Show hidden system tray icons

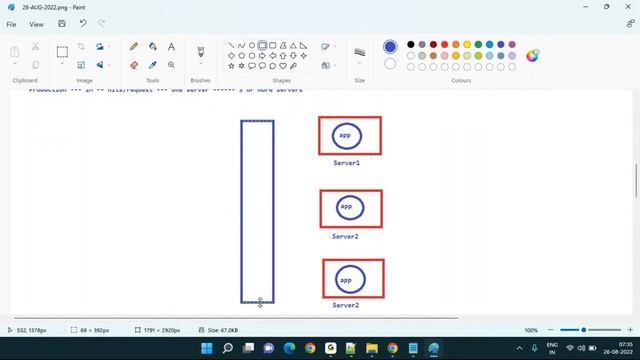click(x=519, y=348)
